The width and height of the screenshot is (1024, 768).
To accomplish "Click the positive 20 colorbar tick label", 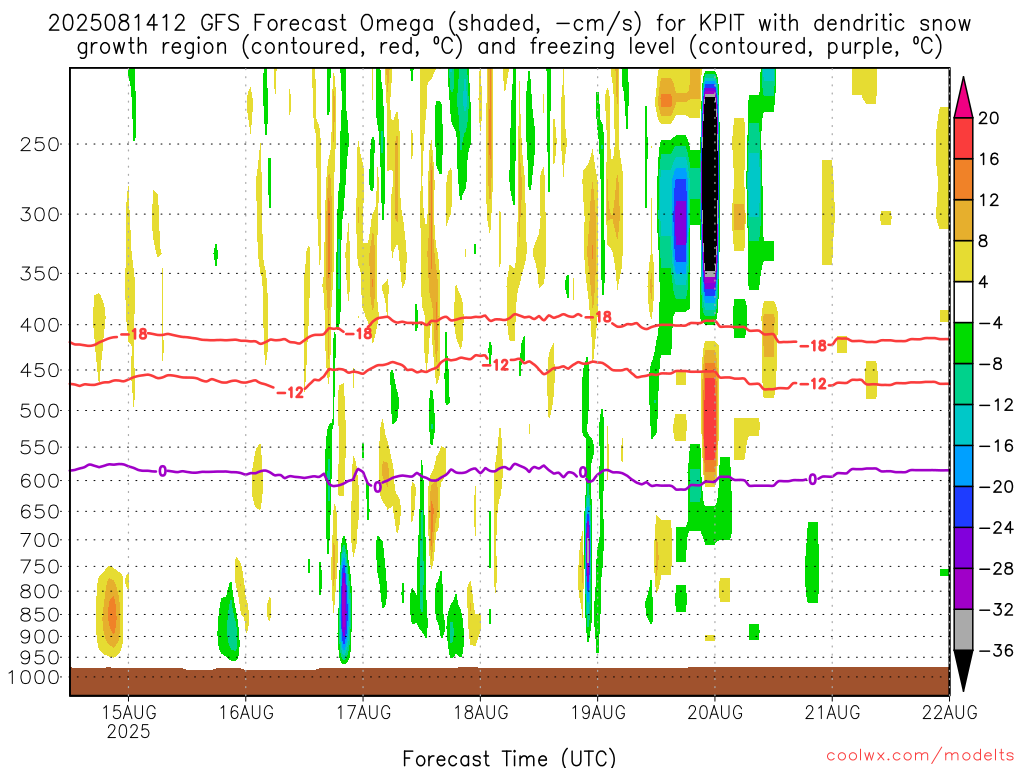I will [x=988, y=118].
